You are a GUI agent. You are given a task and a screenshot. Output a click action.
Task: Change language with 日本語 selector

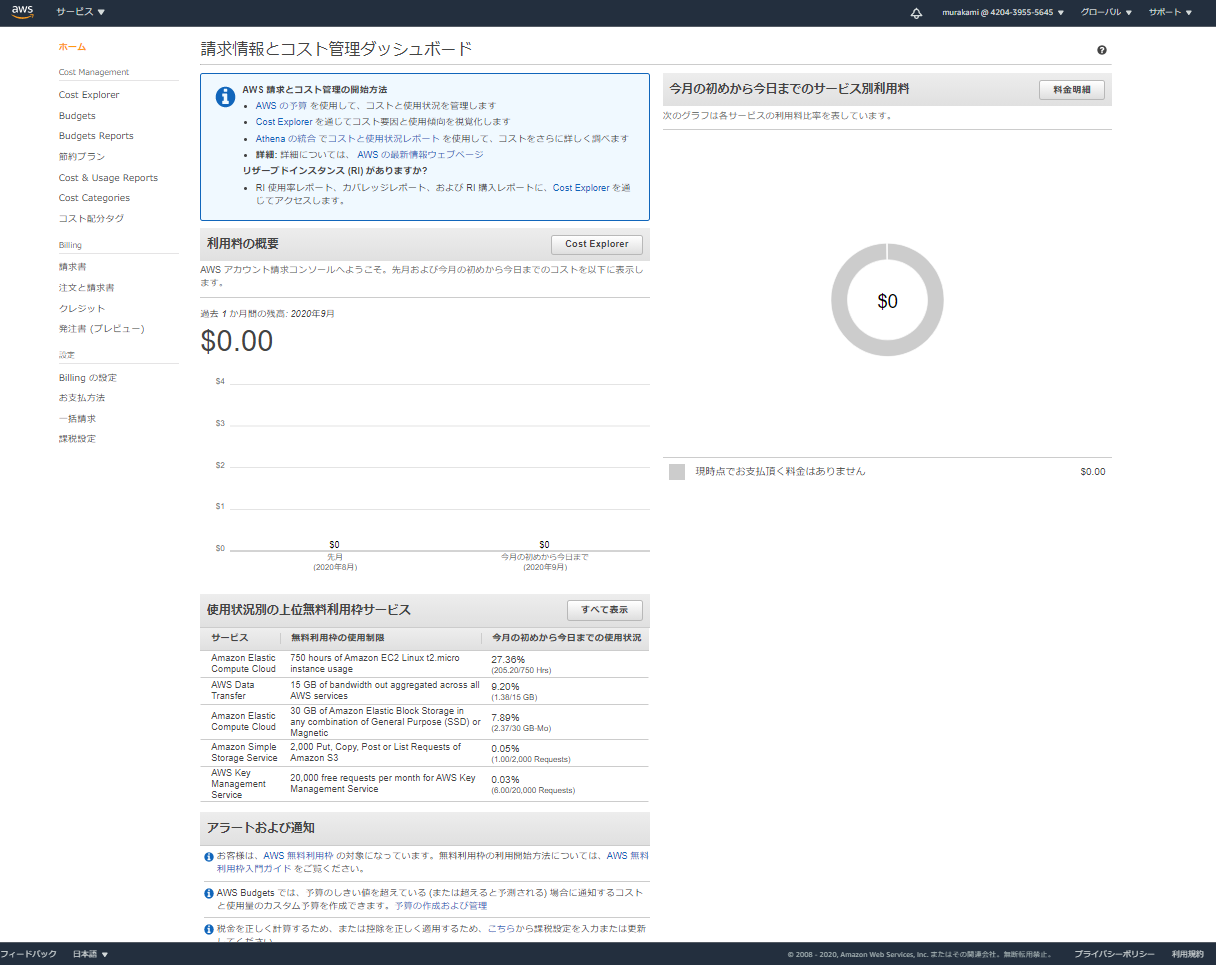click(90, 954)
